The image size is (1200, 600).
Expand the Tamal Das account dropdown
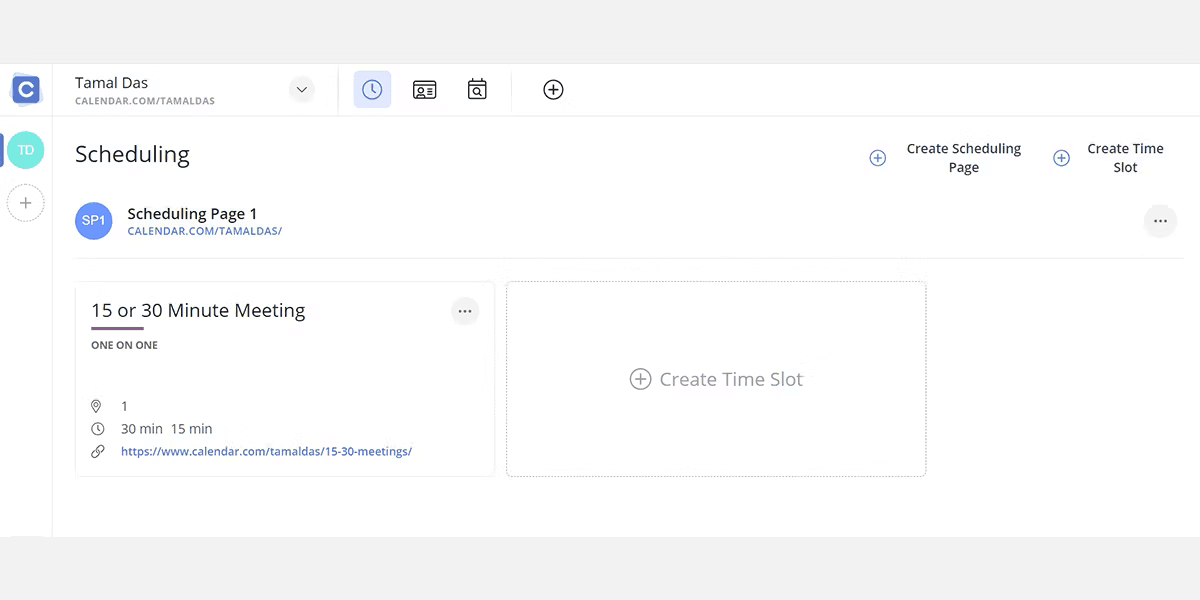[302, 90]
